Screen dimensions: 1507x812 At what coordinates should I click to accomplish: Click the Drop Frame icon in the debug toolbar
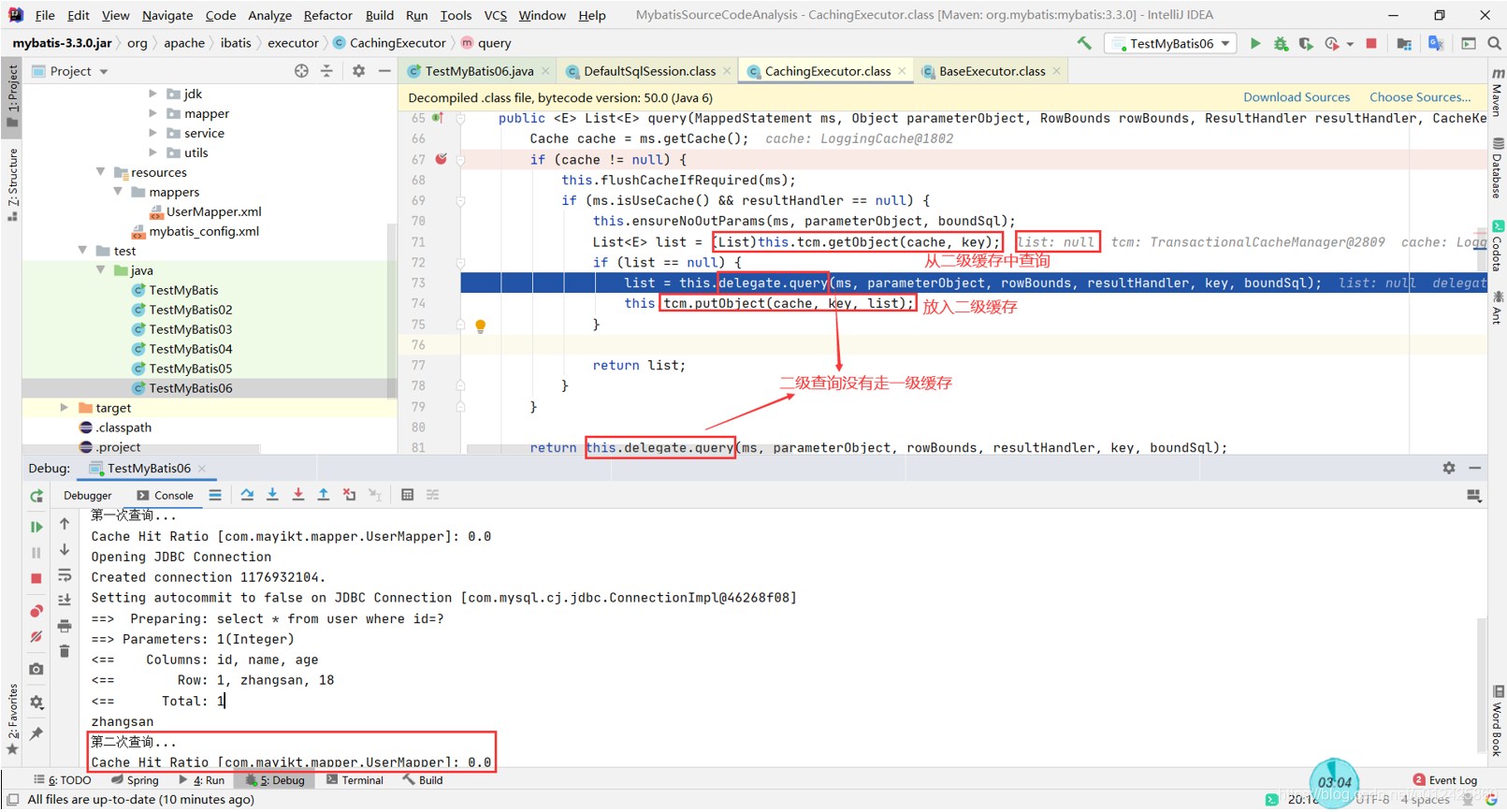pos(349,495)
